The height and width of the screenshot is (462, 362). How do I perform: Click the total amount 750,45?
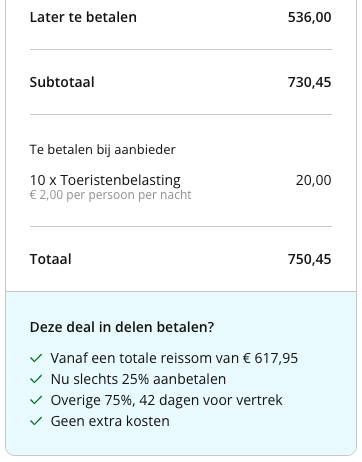point(309,259)
